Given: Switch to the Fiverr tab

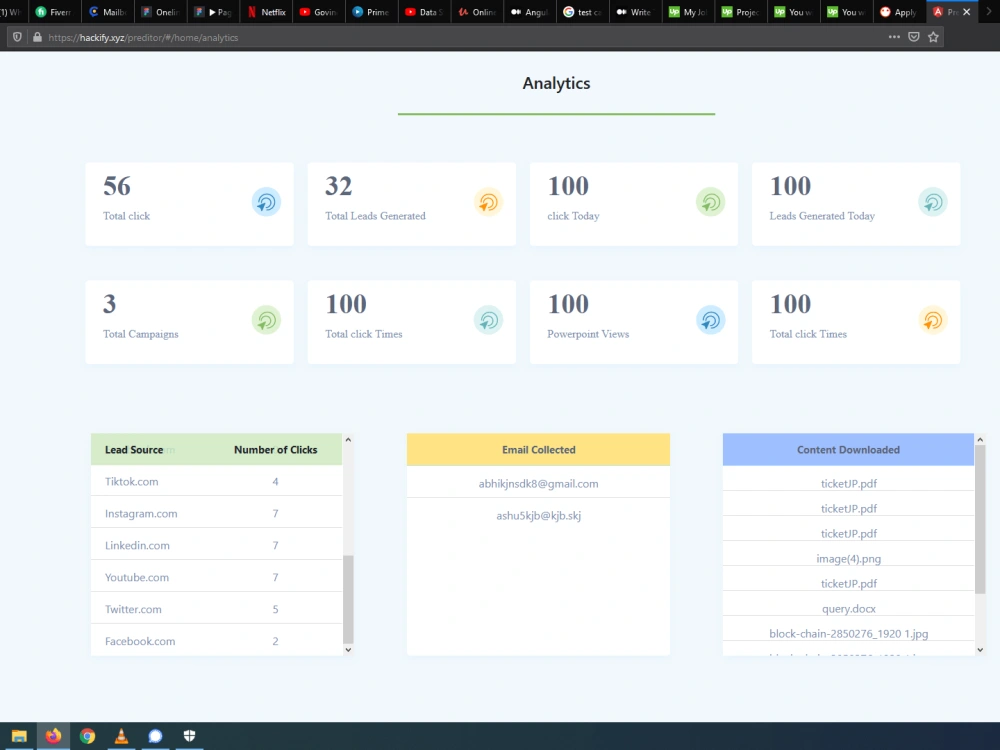Looking at the screenshot, I should point(54,11).
